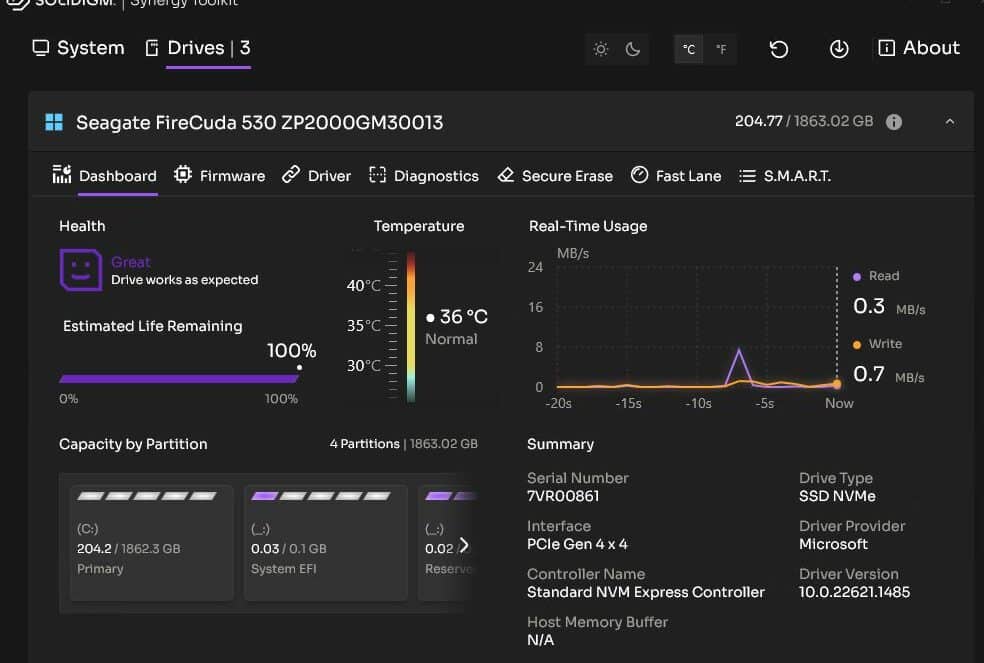Select Celsius temperature unit
This screenshot has height=663, width=984.
coord(689,49)
